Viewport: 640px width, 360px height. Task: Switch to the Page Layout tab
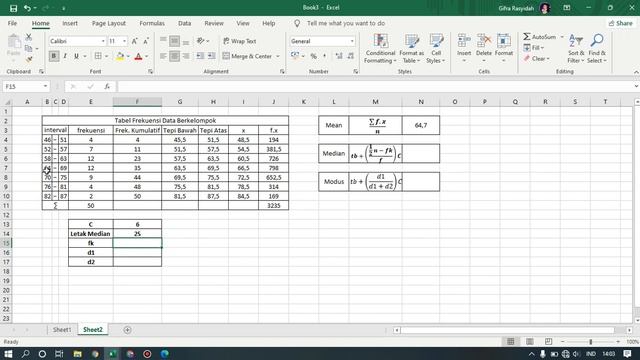109,23
